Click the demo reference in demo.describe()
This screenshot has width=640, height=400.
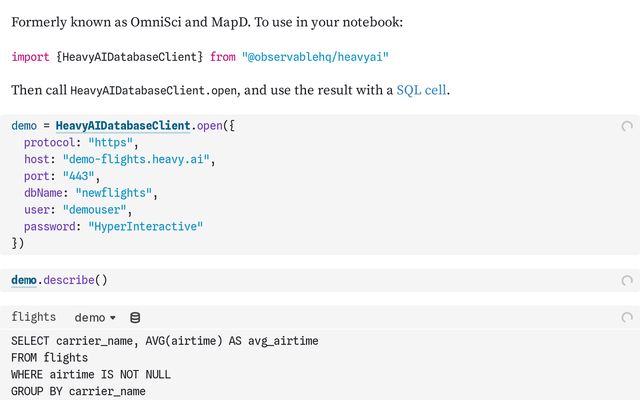24,280
